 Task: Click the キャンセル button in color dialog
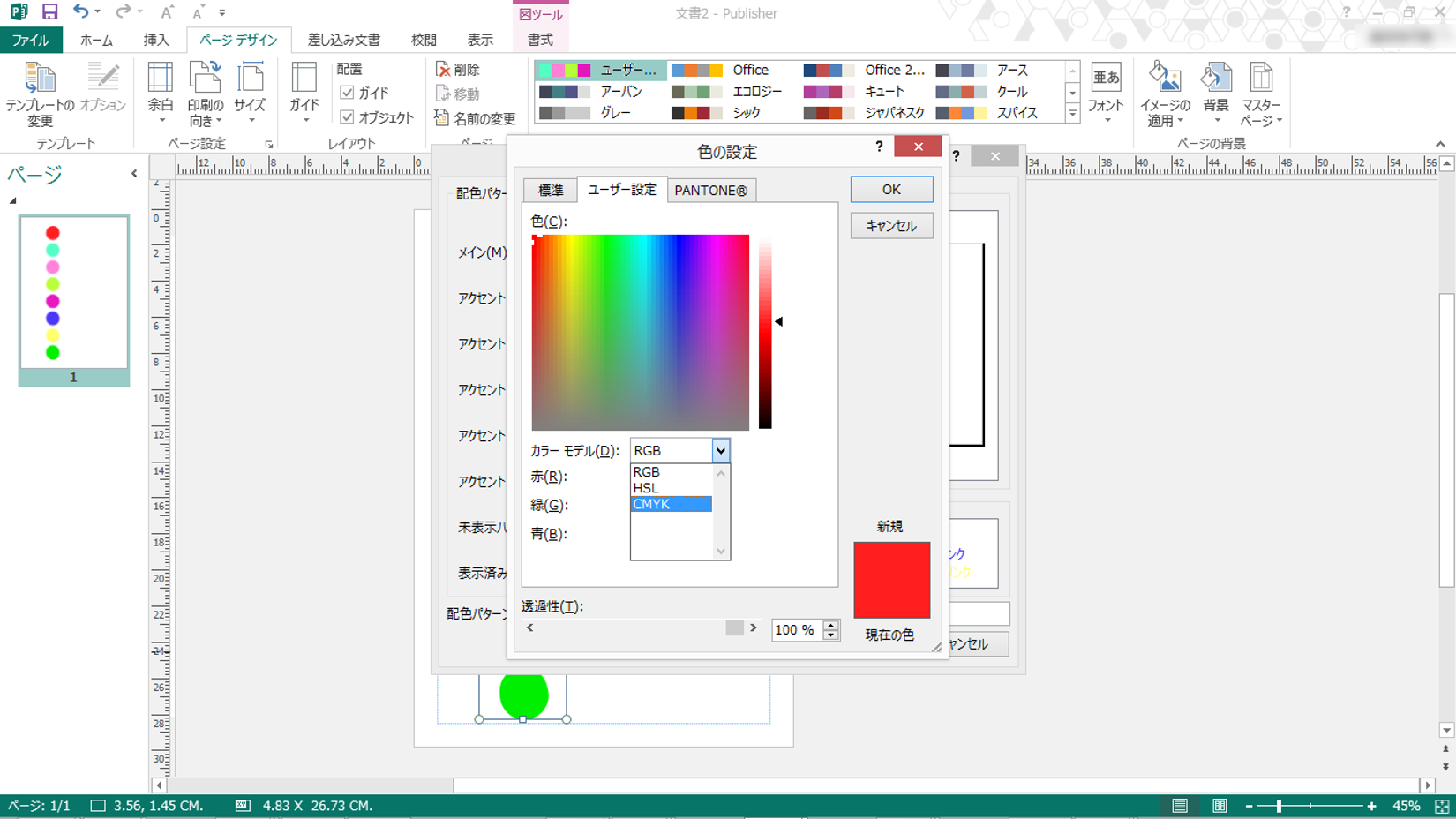click(891, 226)
